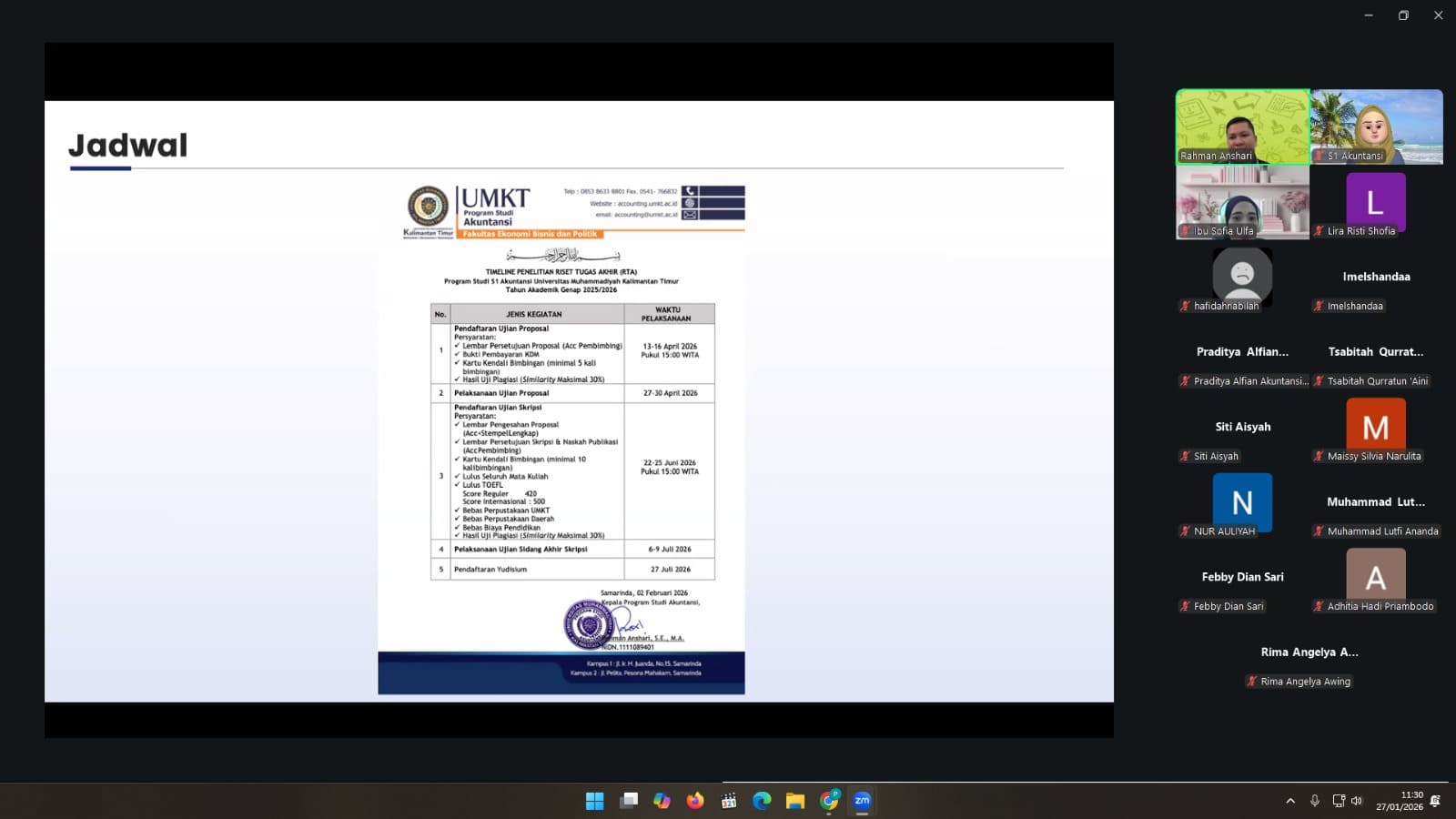Click Lira Risti Shofia's purple avatar
The width and height of the screenshot is (1456, 819).
[x=1375, y=202]
